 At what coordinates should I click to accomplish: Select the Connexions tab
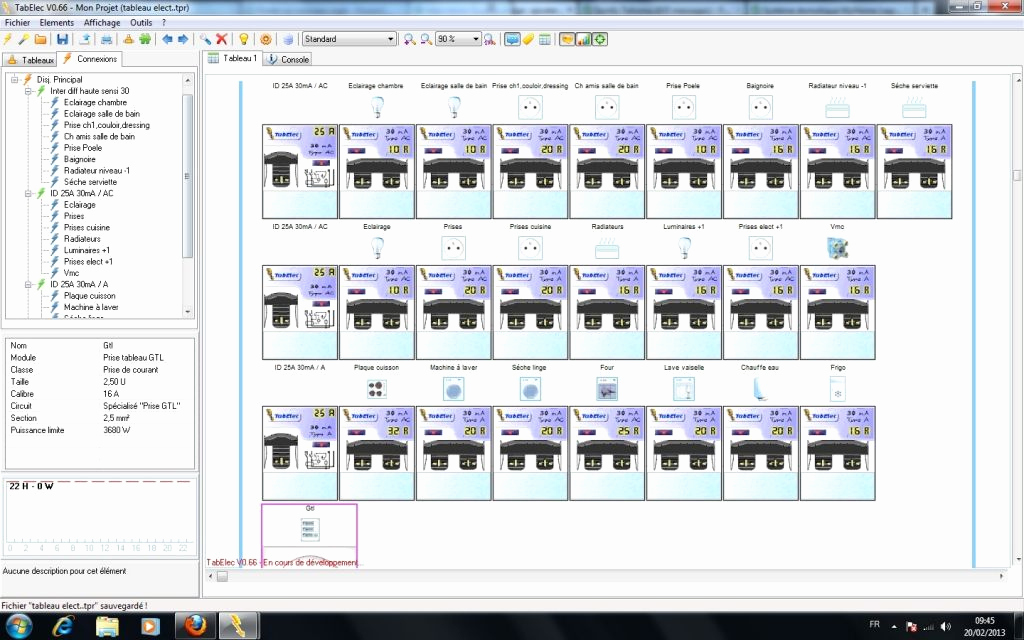pyautogui.click(x=89, y=59)
